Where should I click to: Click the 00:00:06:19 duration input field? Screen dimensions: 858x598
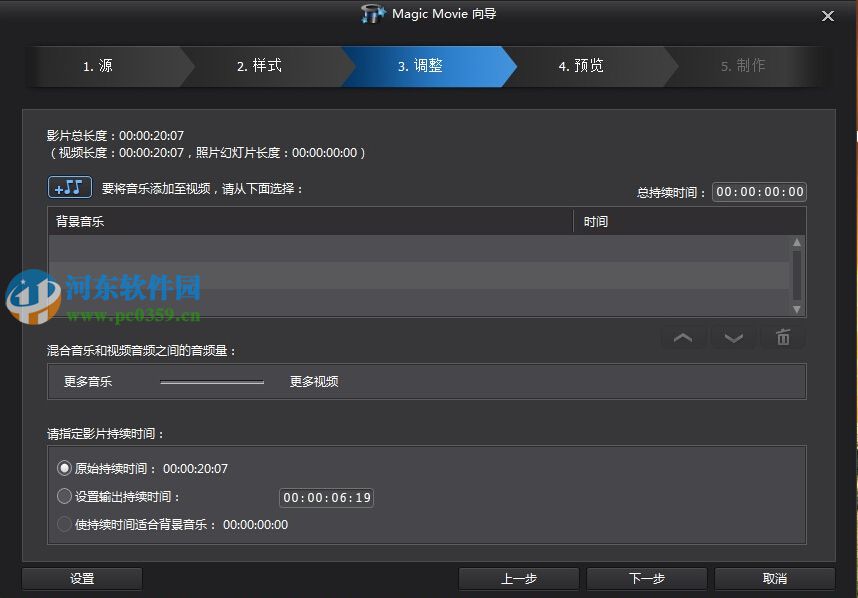coord(326,496)
